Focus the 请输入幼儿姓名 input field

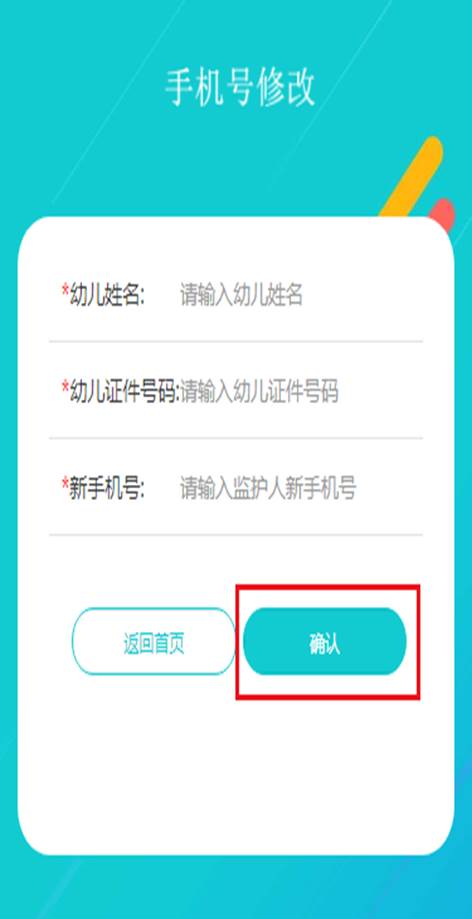click(x=300, y=295)
